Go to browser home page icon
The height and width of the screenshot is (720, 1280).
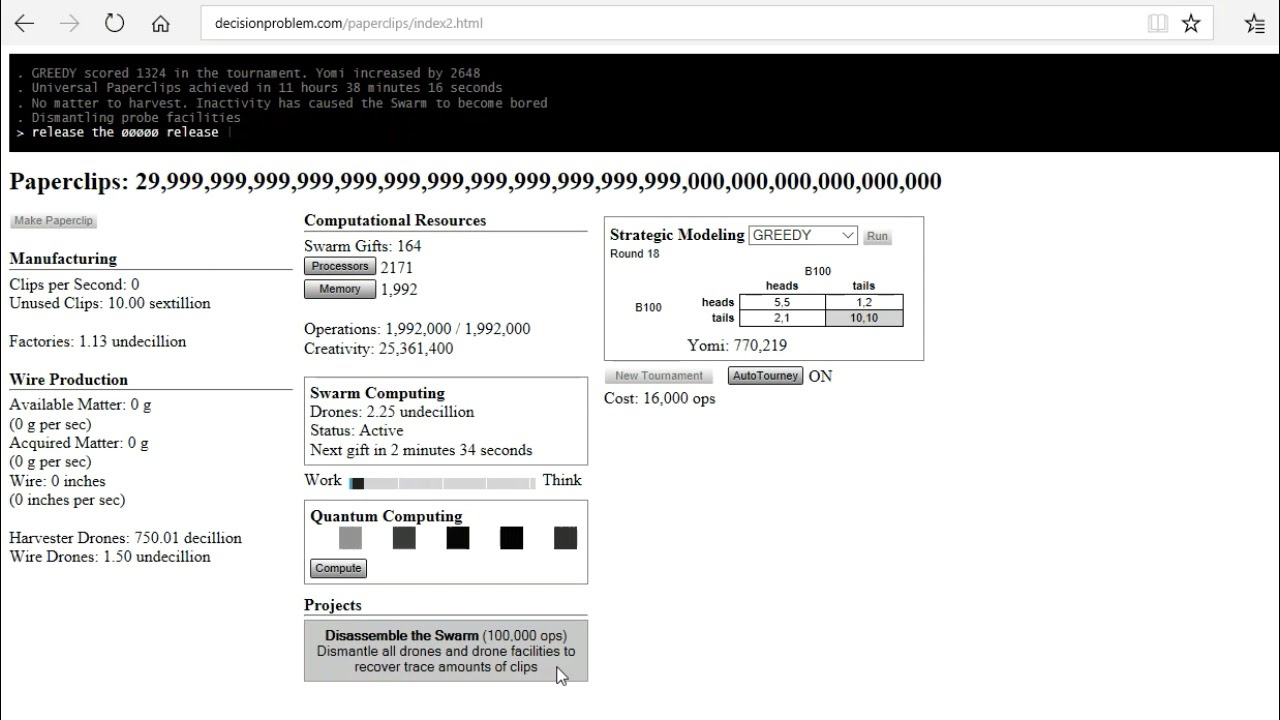coord(160,23)
